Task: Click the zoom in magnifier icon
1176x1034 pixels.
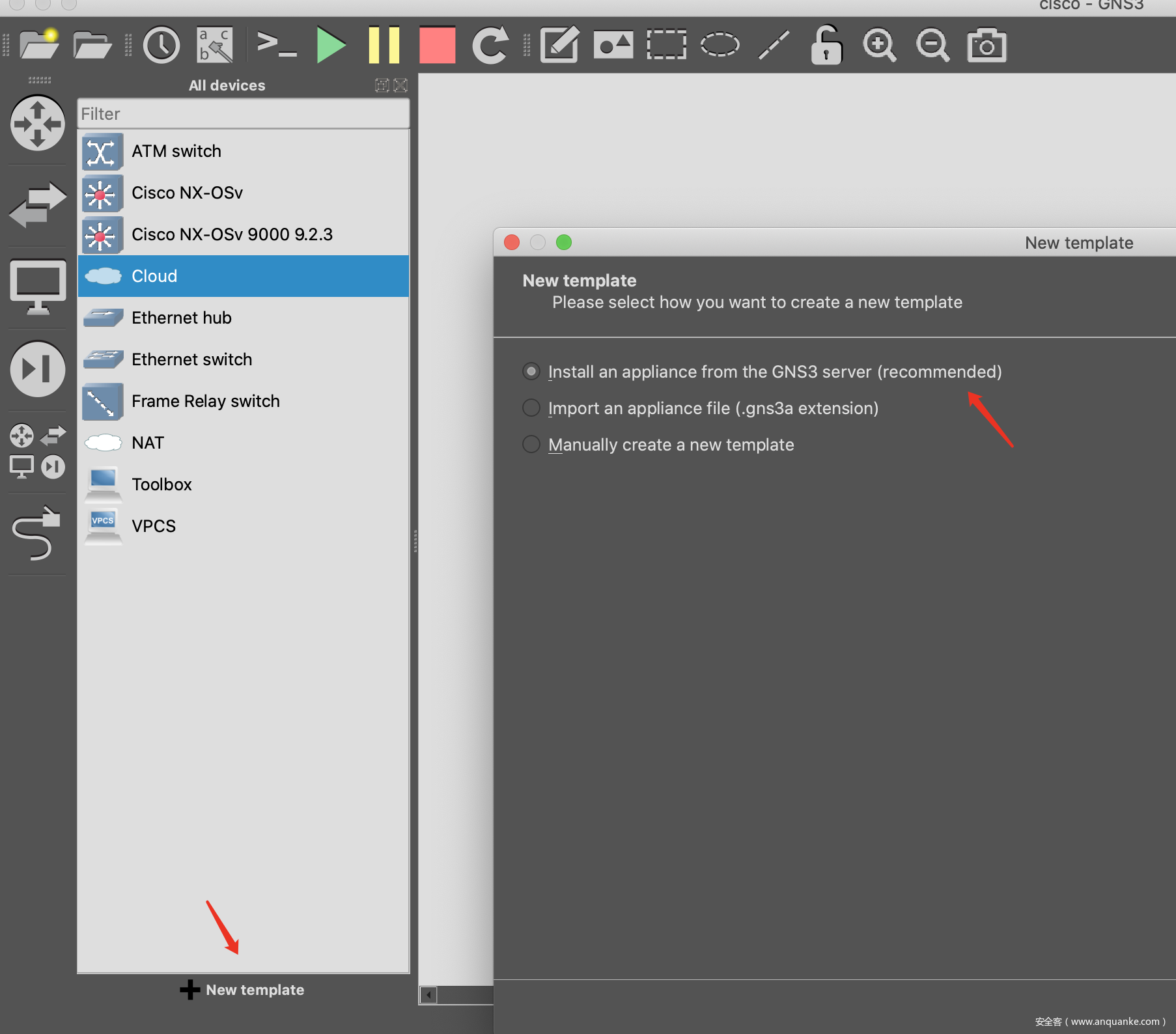Action: pos(879,46)
